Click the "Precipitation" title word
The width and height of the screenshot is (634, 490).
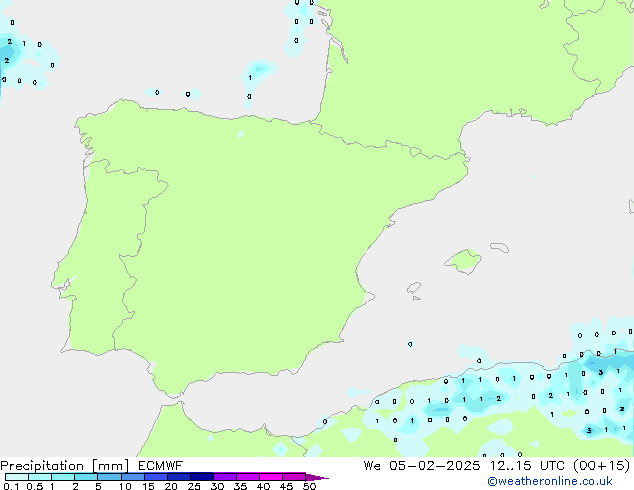pos(42,466)
